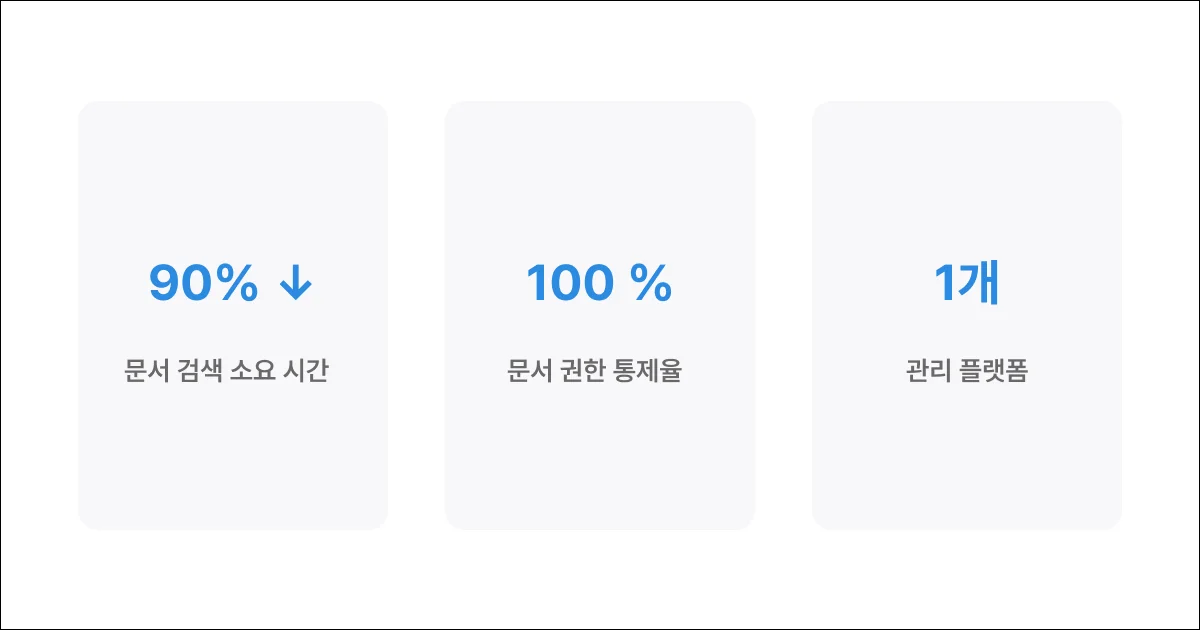Click the 개 character in 1개
Viewport: 1200px width, 630px height.
click(x=979, y=285)
